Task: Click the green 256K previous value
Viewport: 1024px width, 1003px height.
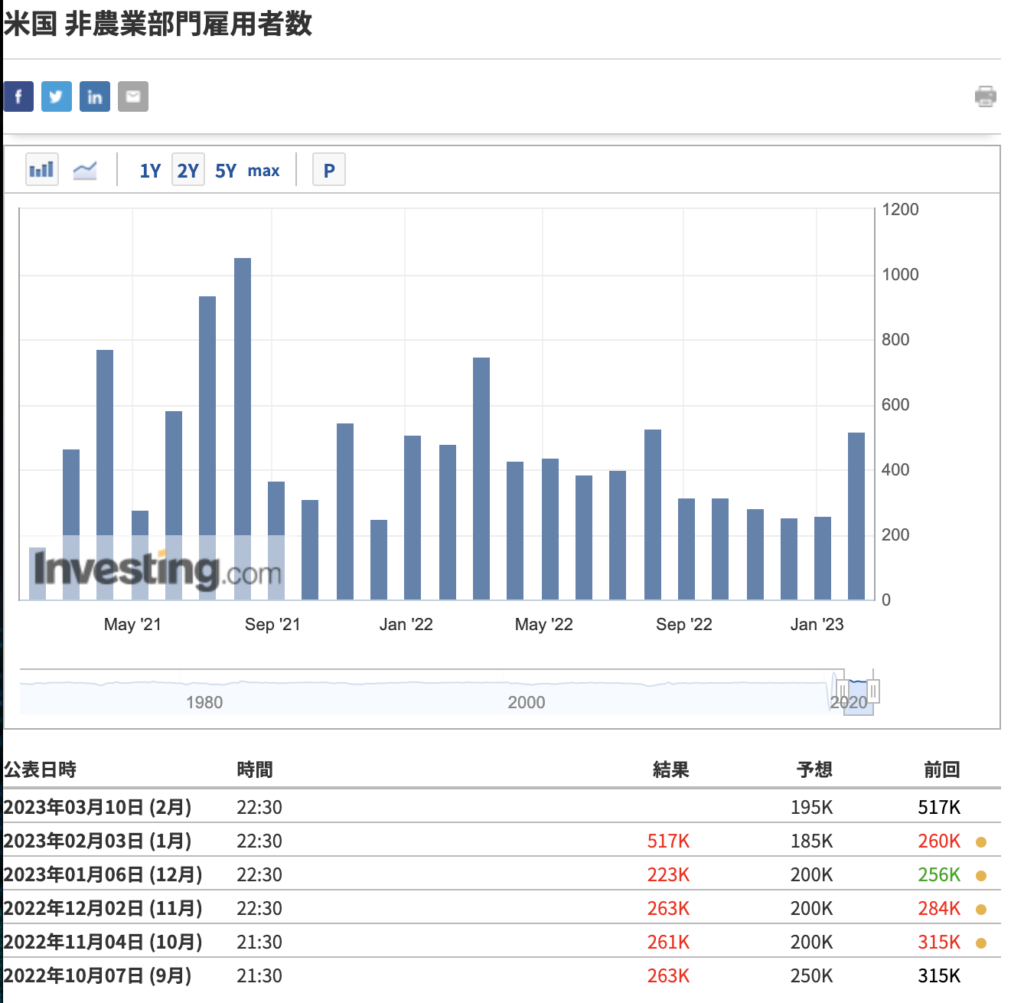Action: [x=939, y=875]
